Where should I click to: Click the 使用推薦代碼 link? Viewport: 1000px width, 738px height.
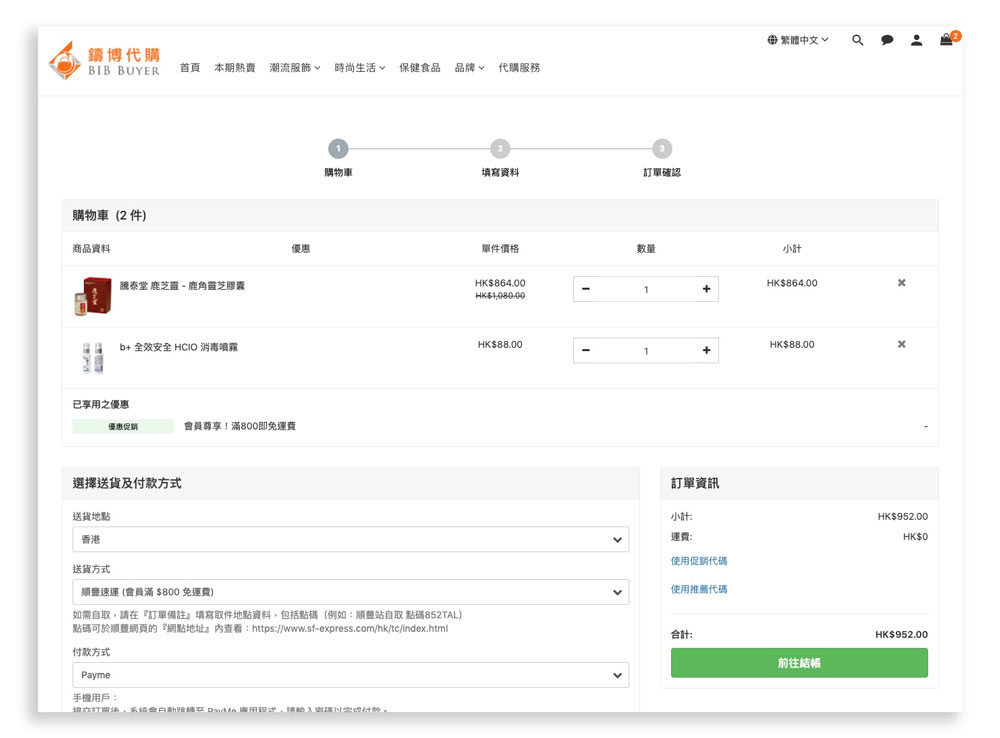pyautogui.click(x=698, y=589)
